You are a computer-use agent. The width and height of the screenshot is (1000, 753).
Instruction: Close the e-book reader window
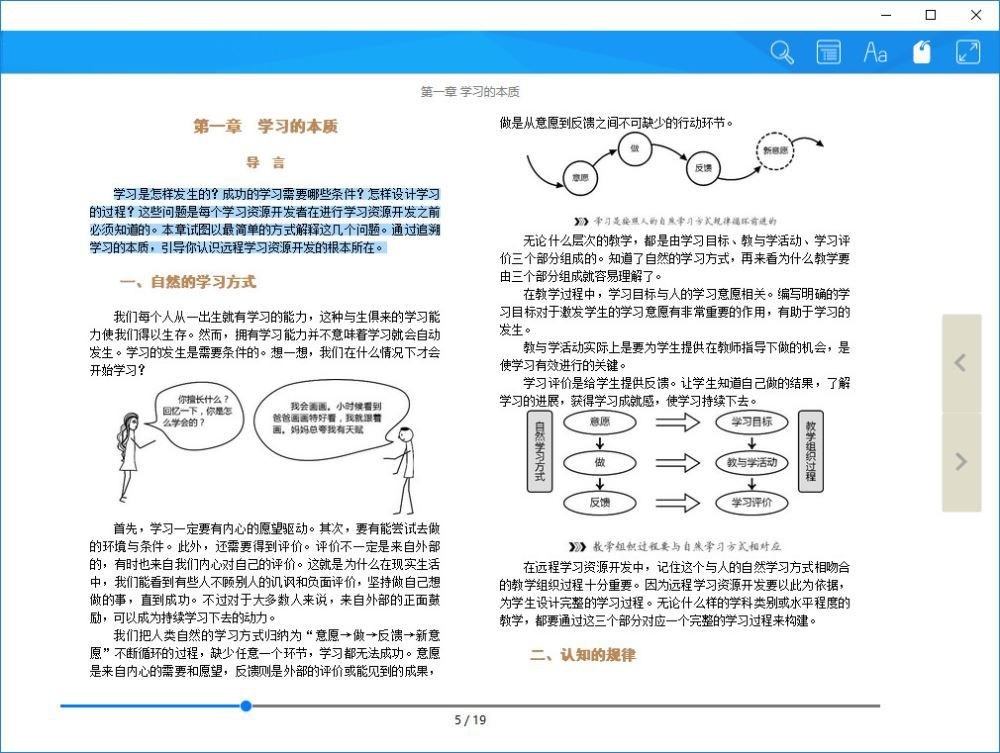976,15
